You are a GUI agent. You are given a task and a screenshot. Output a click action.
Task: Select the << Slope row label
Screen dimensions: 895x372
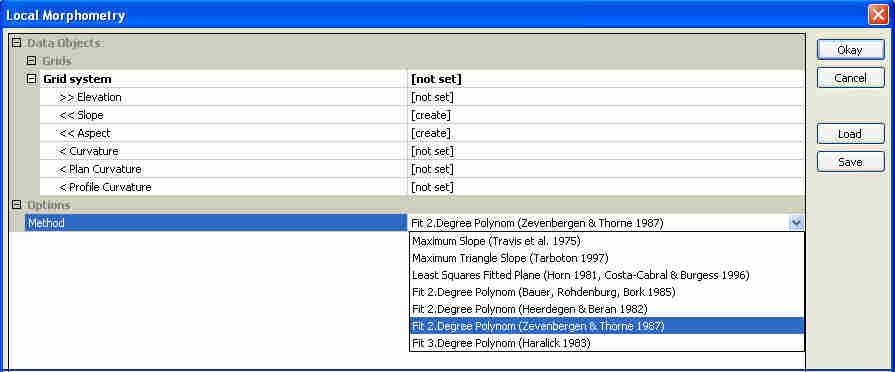point(81,115)
